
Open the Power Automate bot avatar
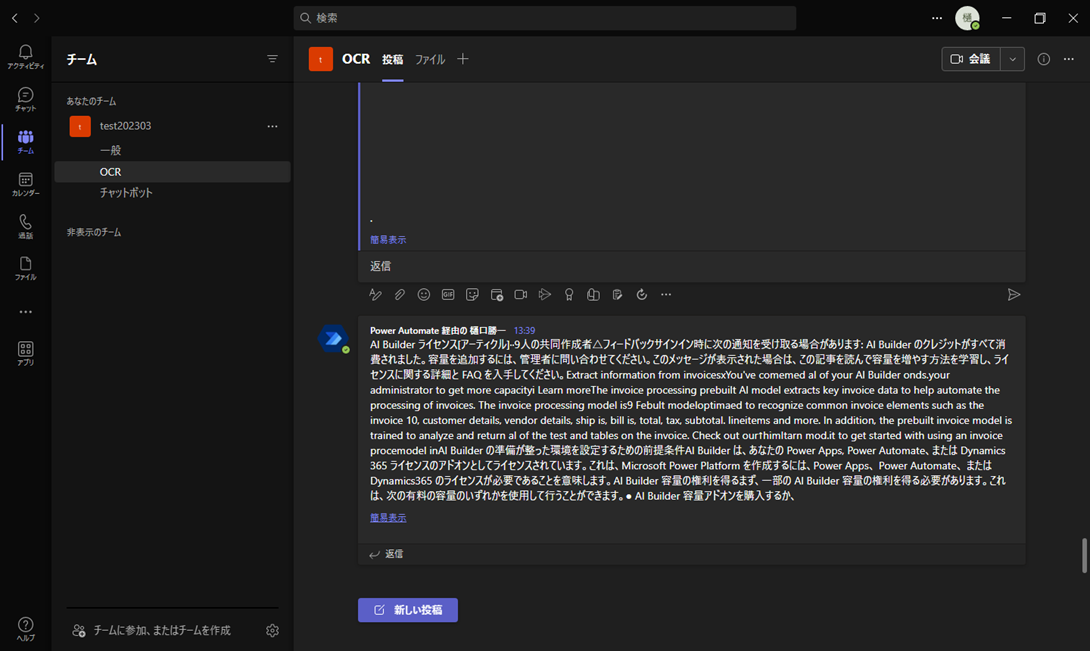(334, 339)
